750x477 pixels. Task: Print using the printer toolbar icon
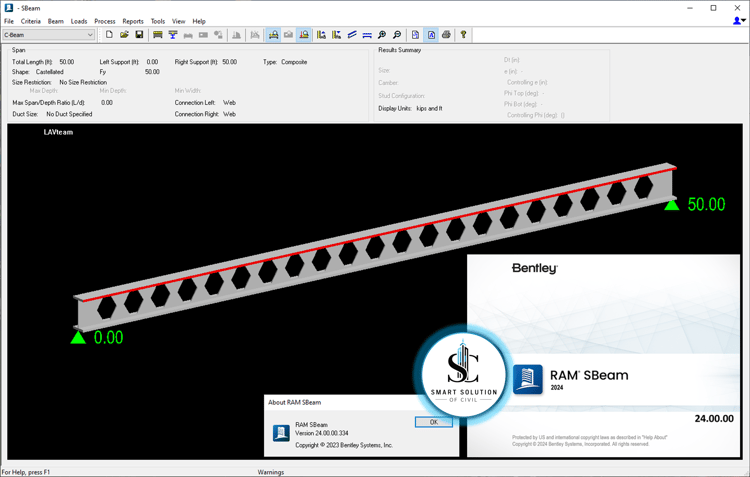point(446,34)
